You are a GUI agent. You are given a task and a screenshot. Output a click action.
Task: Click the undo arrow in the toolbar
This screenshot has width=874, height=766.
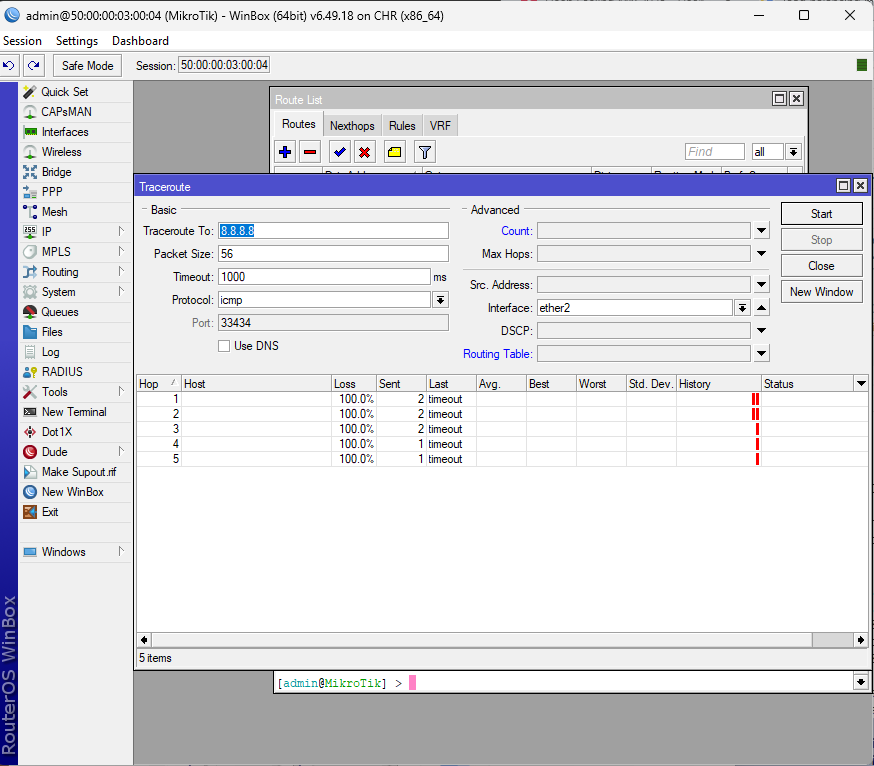(x=9, y=66)
